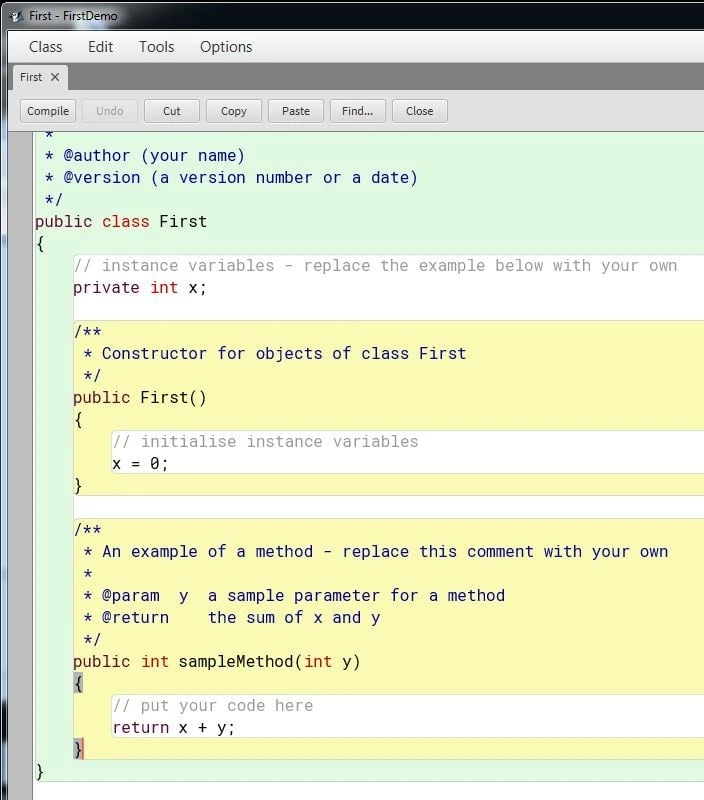The width and height of the screenshot is (704, 800).
Task: Click the Cut button
Action: tap(172, 111)
